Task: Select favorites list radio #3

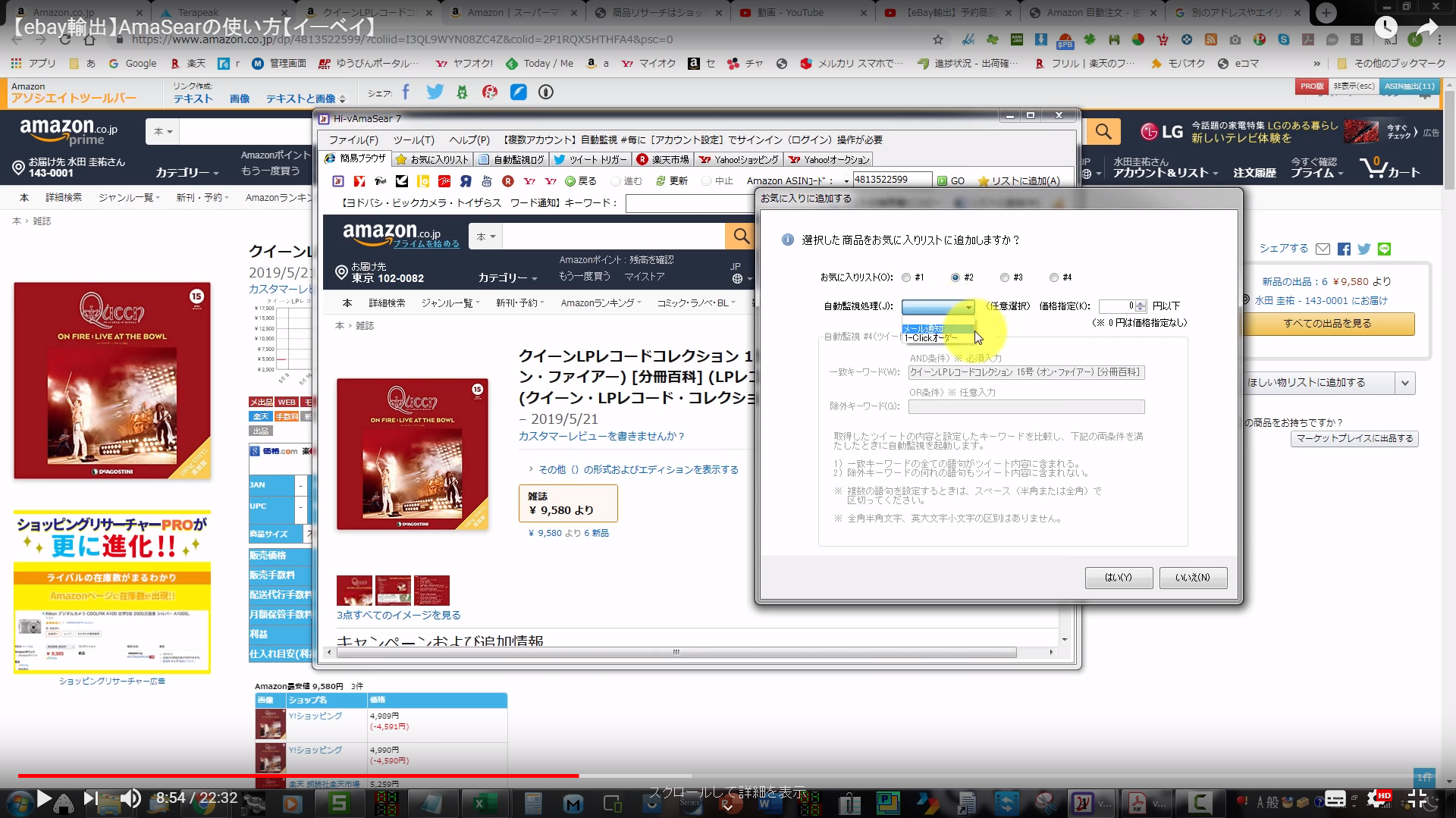Action: tap(1005, 277)
